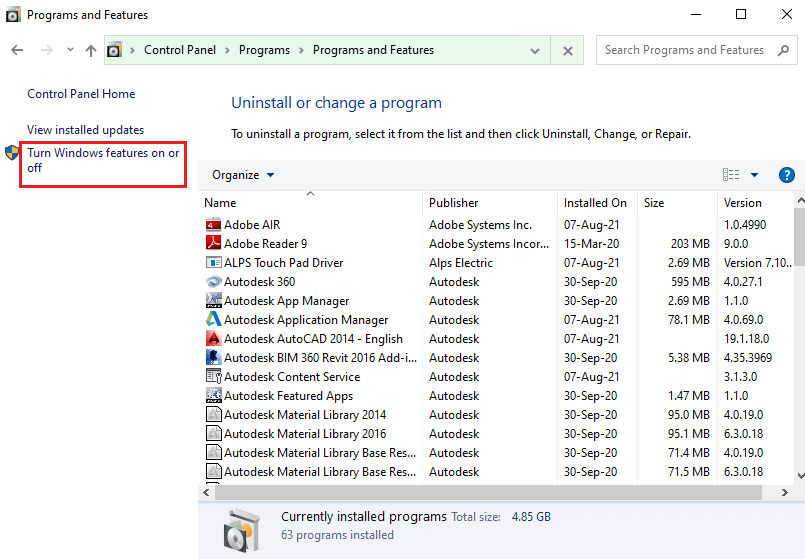
Task: Click the horizontal scrollbar right arrow
Action: point(784,493)
